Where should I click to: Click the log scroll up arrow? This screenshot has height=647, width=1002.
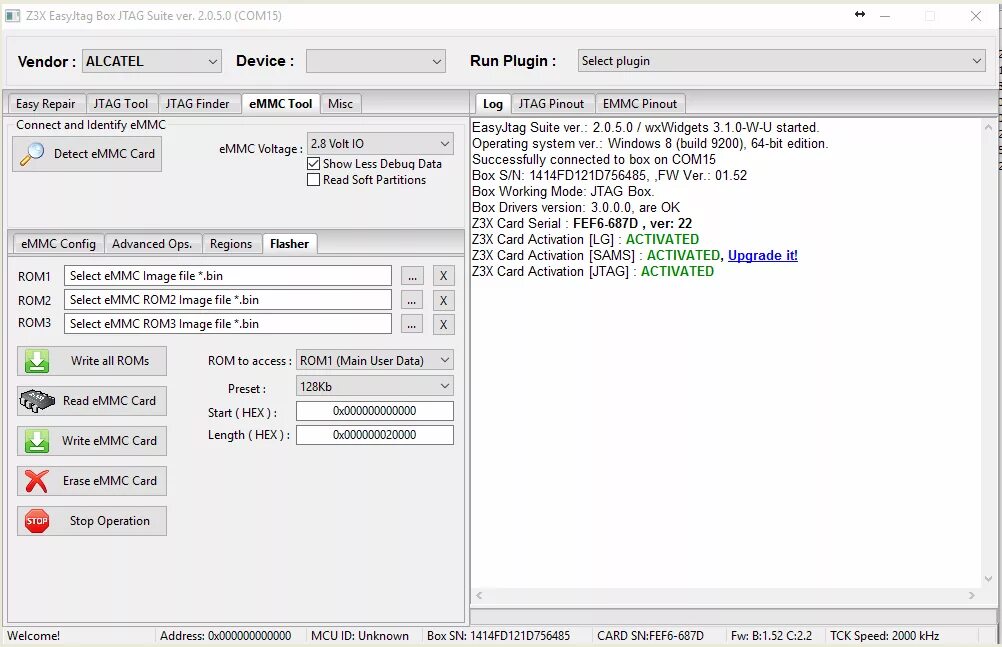coord(988,127)
